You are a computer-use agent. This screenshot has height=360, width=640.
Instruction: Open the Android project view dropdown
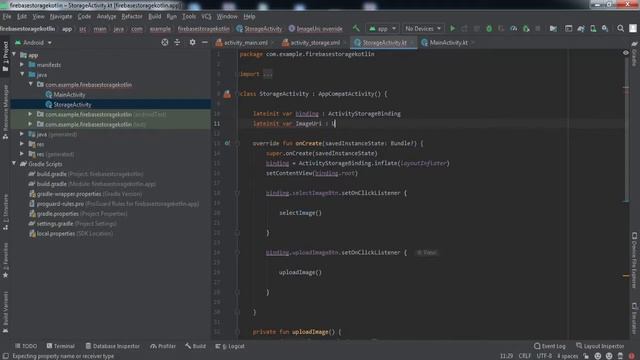pyautogui.click(x=33, y=42)
